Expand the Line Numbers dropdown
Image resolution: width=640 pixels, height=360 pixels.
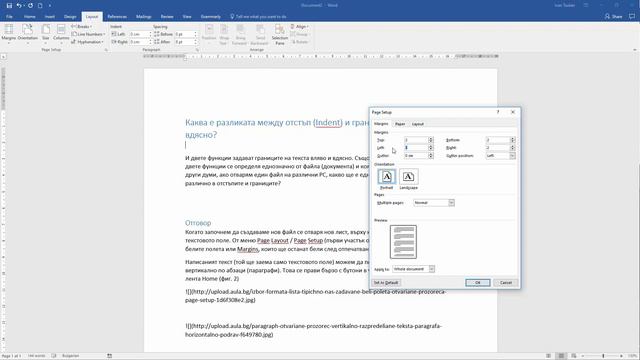pos(88,34)
